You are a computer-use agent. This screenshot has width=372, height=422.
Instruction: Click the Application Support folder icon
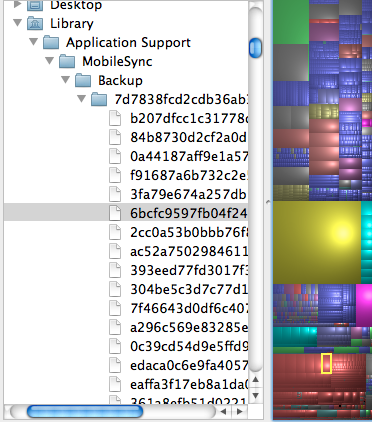51,42
